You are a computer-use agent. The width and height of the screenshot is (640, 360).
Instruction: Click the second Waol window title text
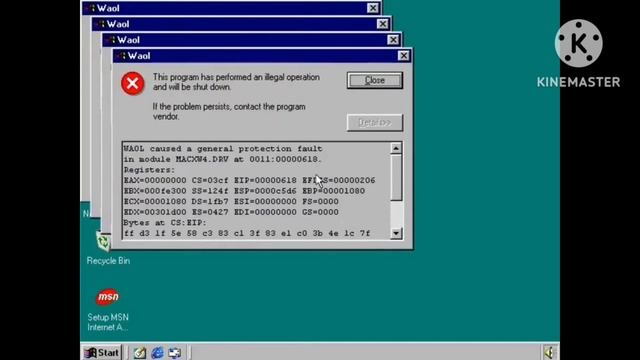(128, 40)
